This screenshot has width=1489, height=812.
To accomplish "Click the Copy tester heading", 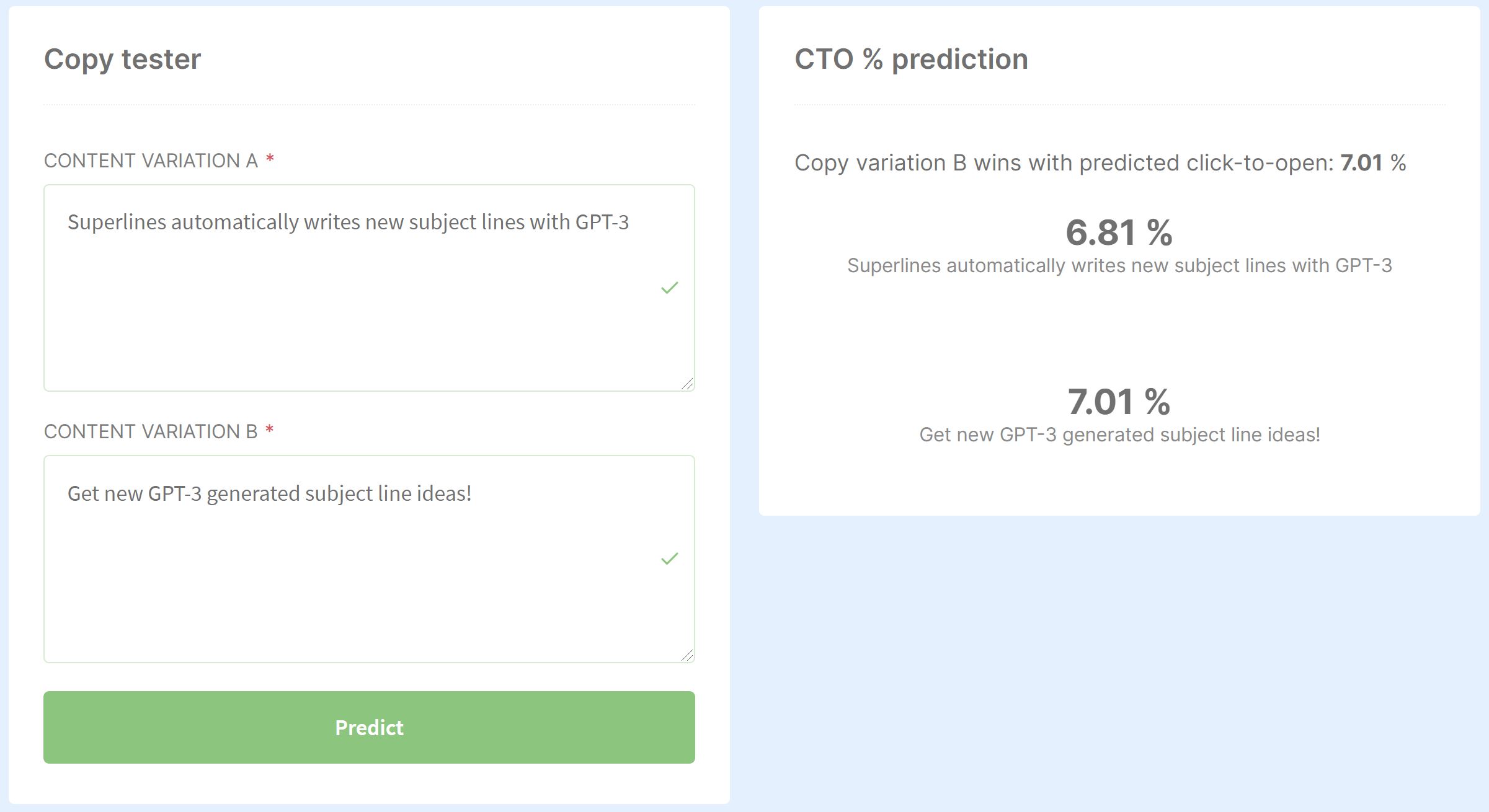I will point(122,60).
